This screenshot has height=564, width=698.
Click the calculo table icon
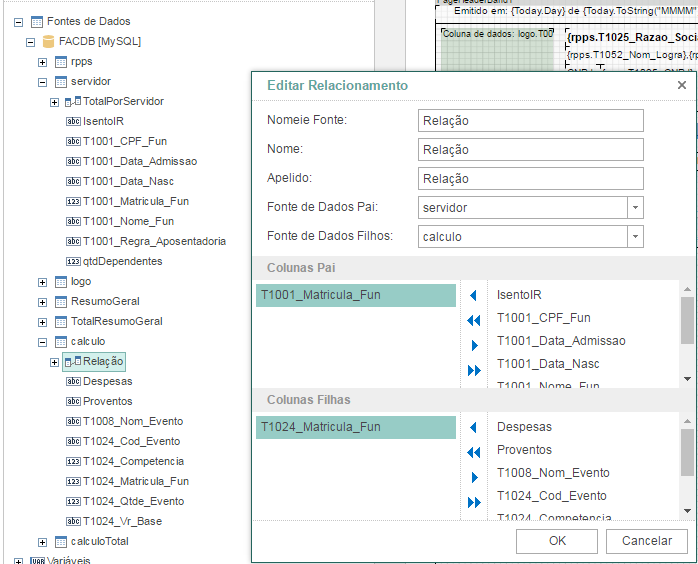(x=61, y=342)
